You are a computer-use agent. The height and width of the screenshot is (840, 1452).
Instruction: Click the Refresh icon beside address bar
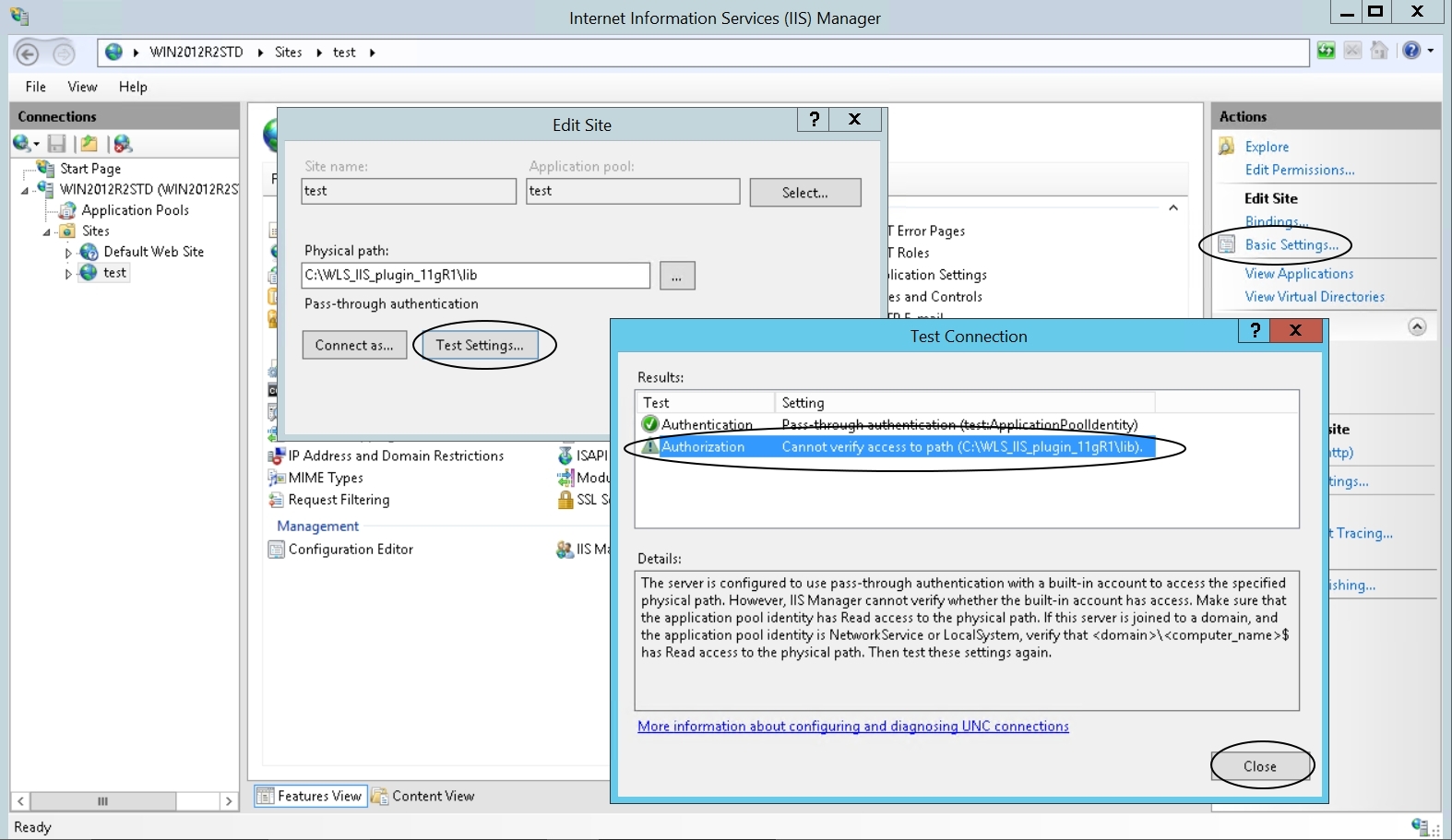pos(1326,52)
